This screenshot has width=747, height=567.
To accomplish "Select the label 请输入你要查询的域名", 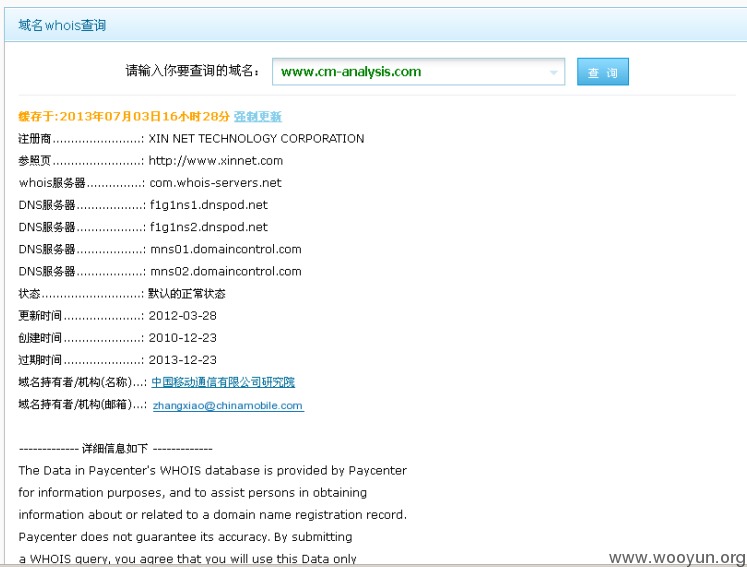I will [192, 71].
